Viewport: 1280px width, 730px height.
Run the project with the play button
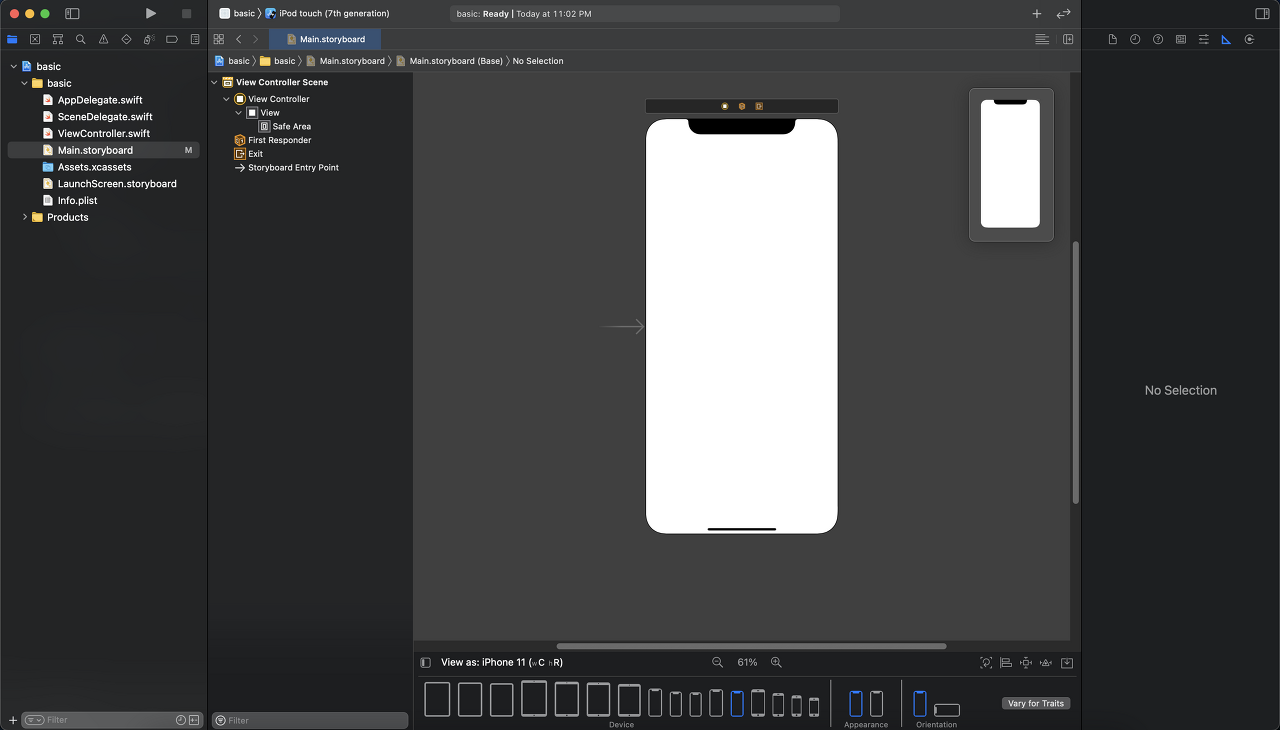[150, 13]
